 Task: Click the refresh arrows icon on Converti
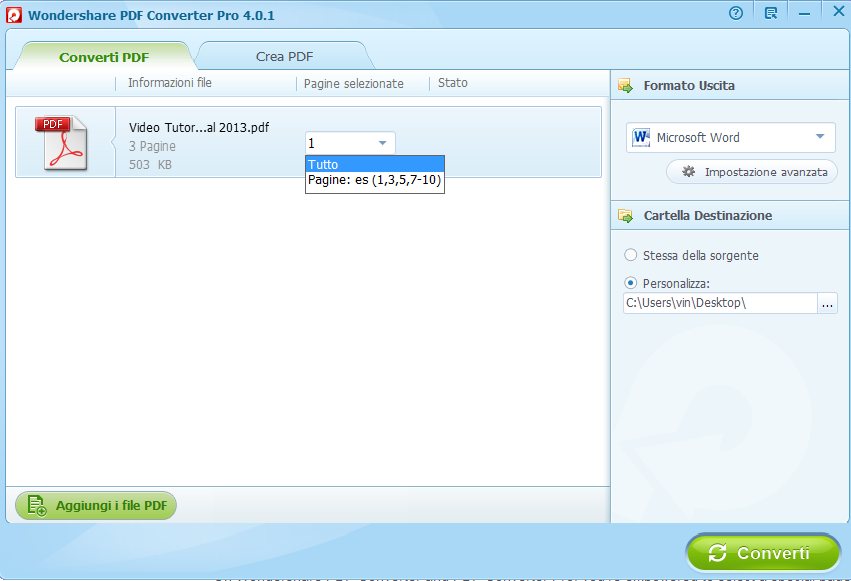click(717, 553)
